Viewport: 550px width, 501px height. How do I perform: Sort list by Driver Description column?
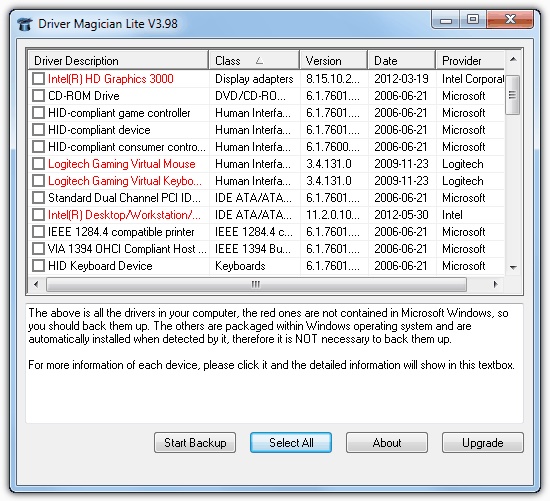click(118, 60)
